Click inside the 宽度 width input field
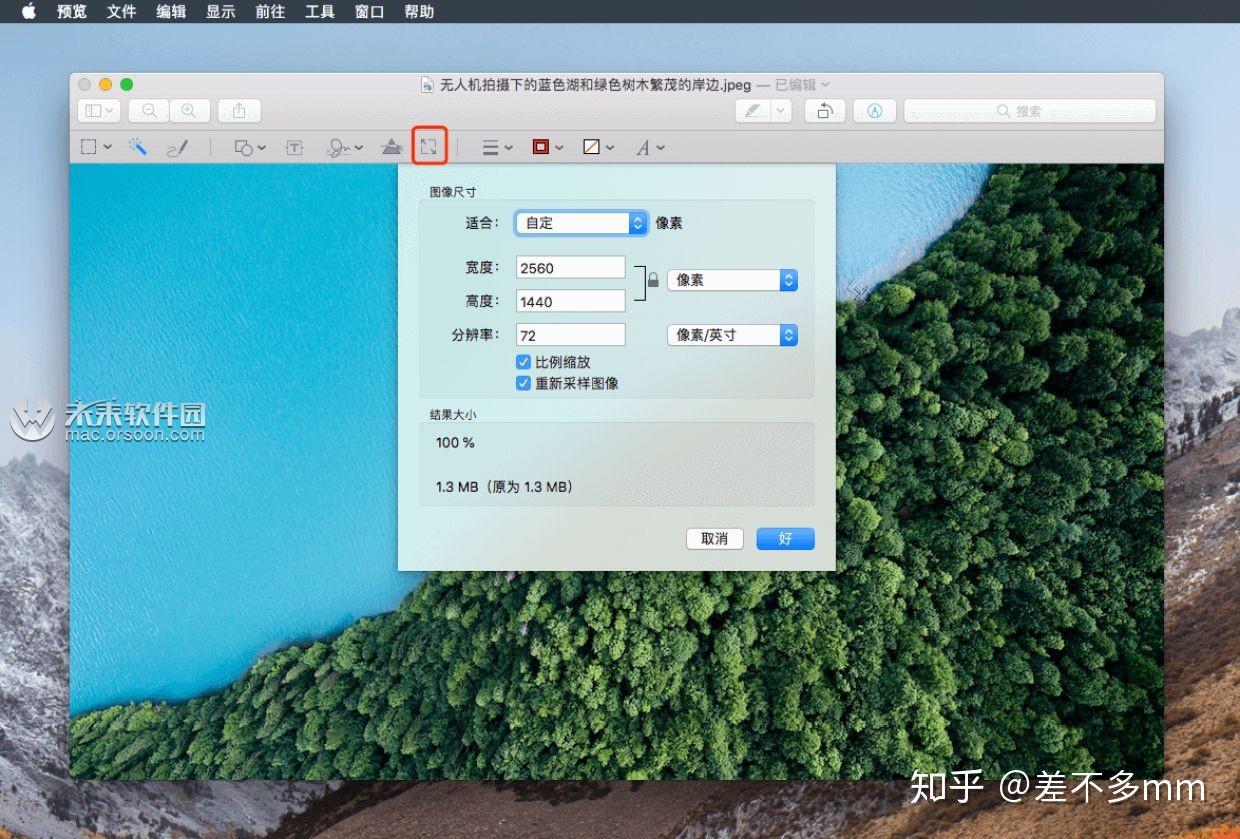This screenshot has height=839, width=1240. tap(570, 267)
